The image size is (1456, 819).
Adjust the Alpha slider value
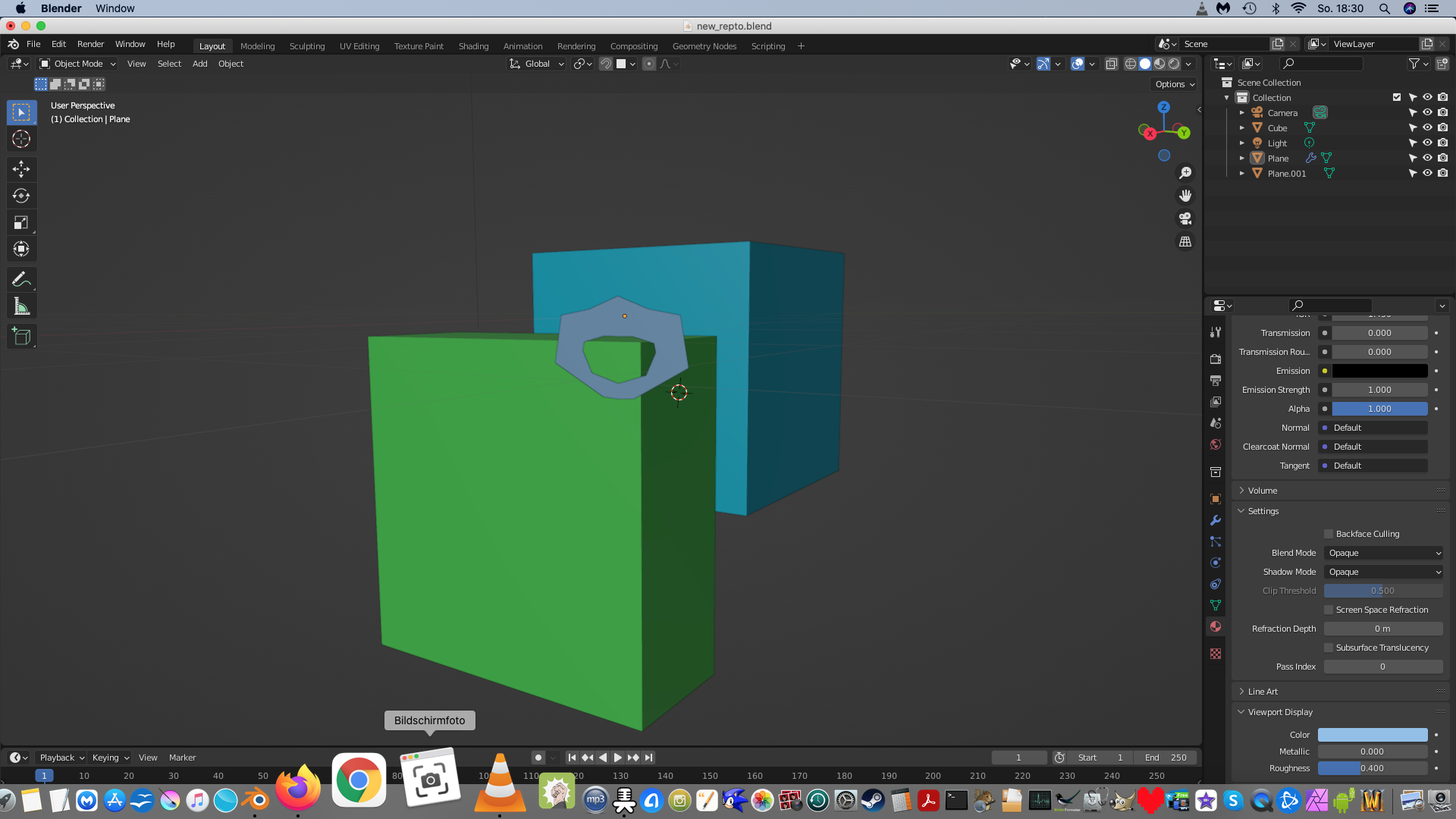1380,409
